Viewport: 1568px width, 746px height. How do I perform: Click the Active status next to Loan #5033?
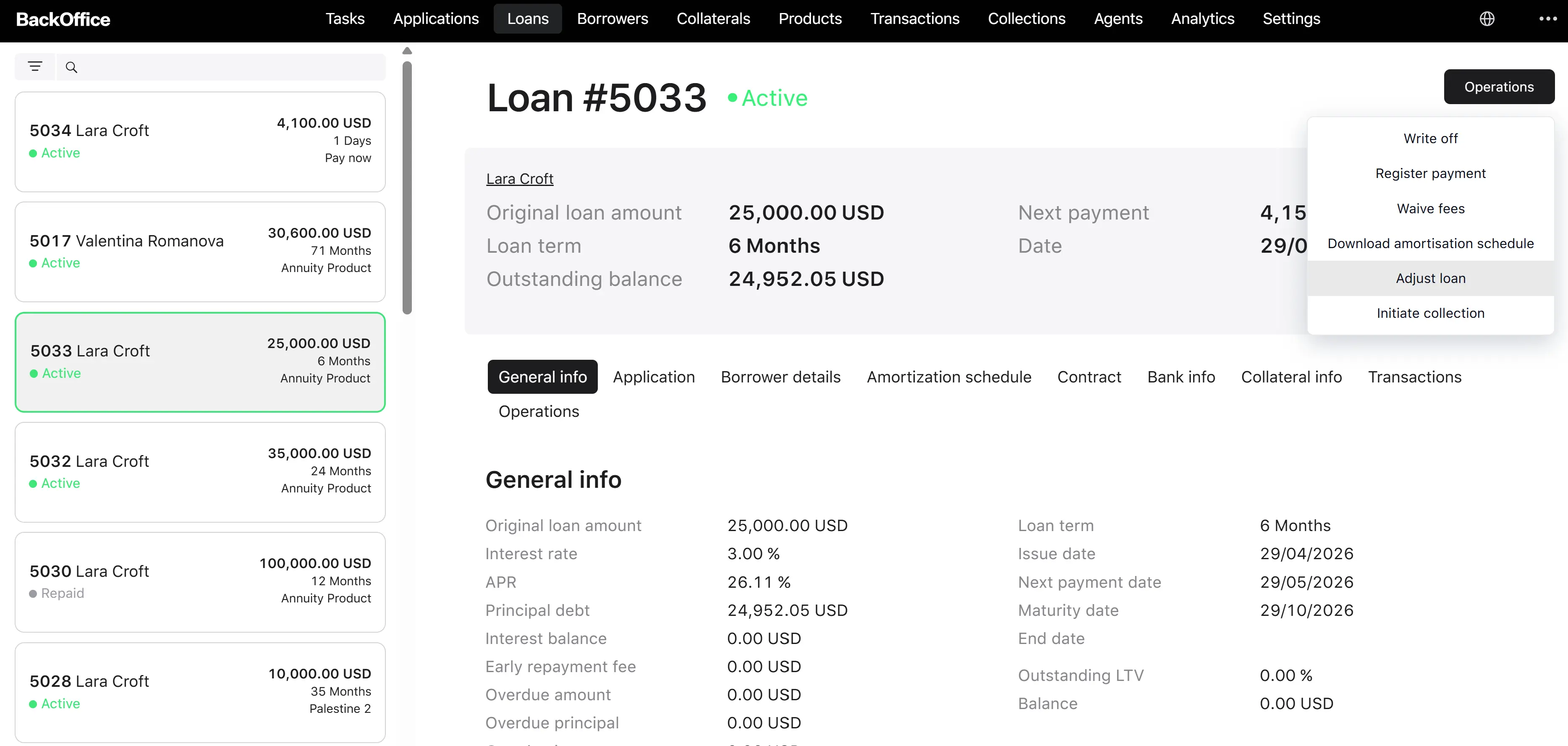(x=767, y=98)
